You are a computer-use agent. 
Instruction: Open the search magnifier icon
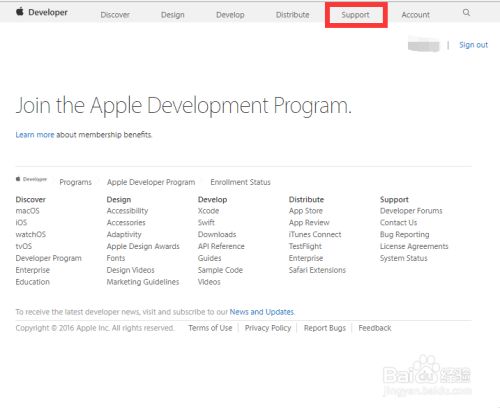point(466,13)
